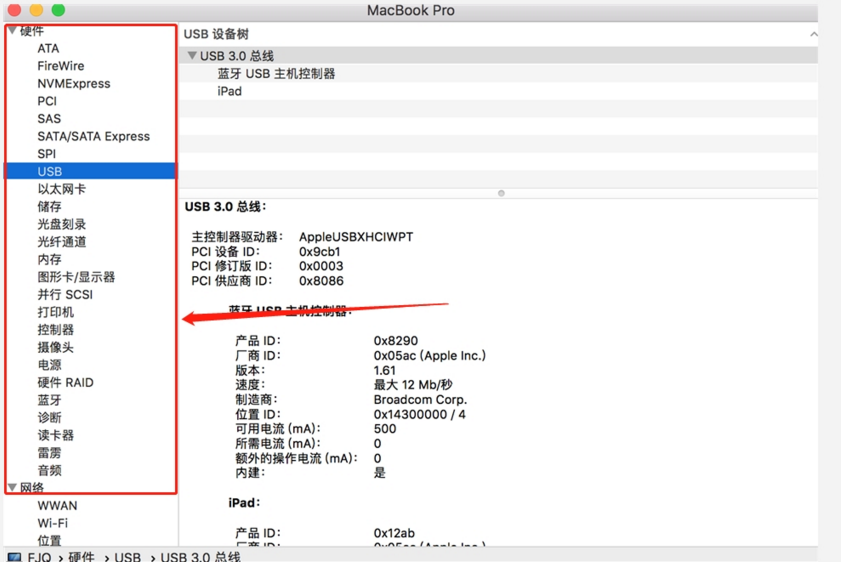Select 蓝牙 Bluetooth in the sidebar

click(x=49, y=400)
